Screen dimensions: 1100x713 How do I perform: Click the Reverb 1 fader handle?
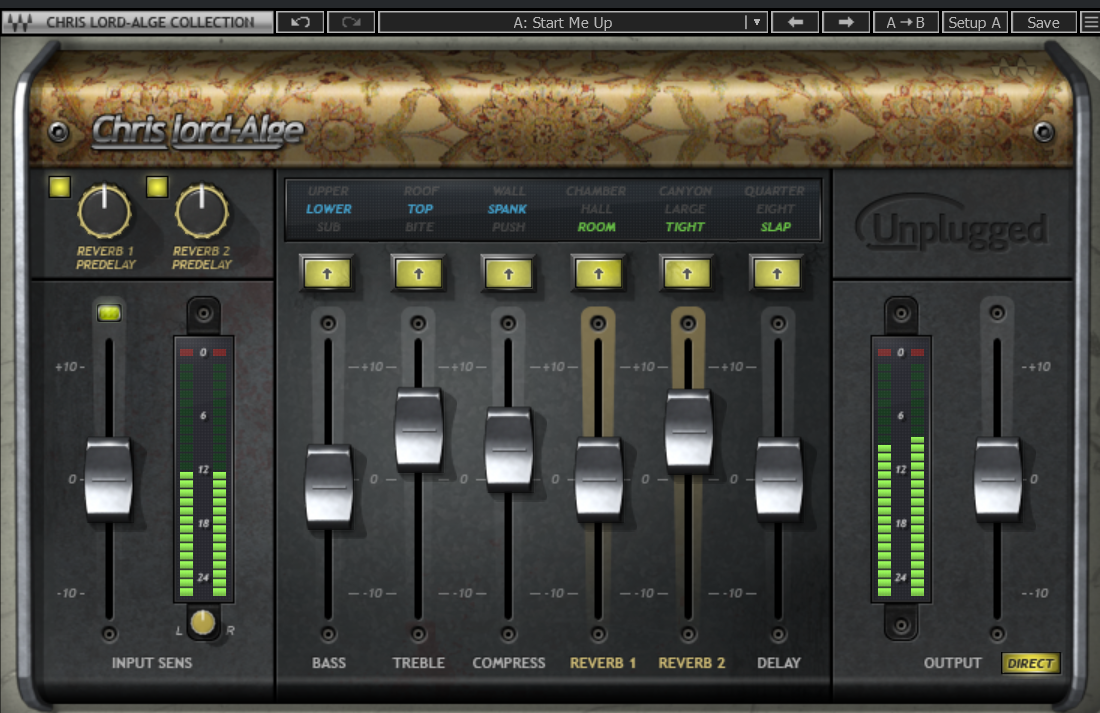pos(598,480)
